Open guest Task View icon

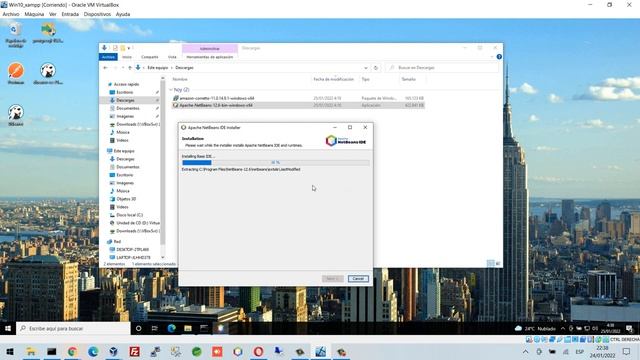coord(155,328)
